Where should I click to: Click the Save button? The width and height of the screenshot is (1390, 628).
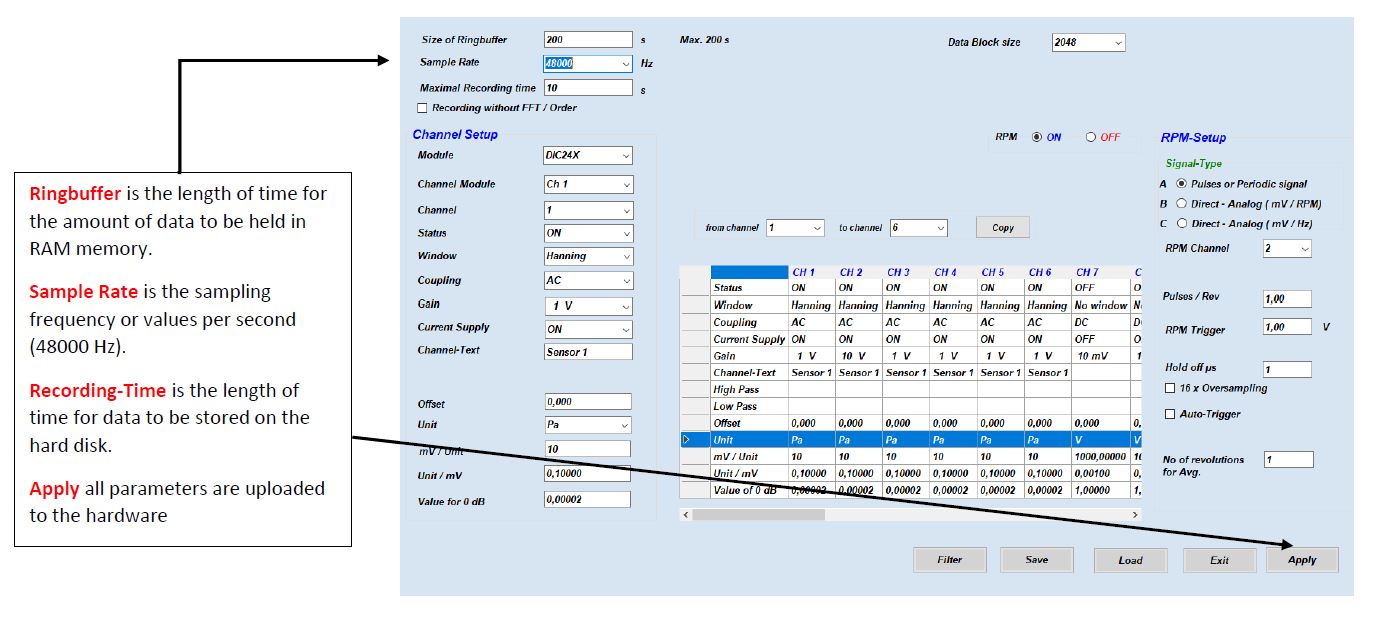(x=1036, y=560)
